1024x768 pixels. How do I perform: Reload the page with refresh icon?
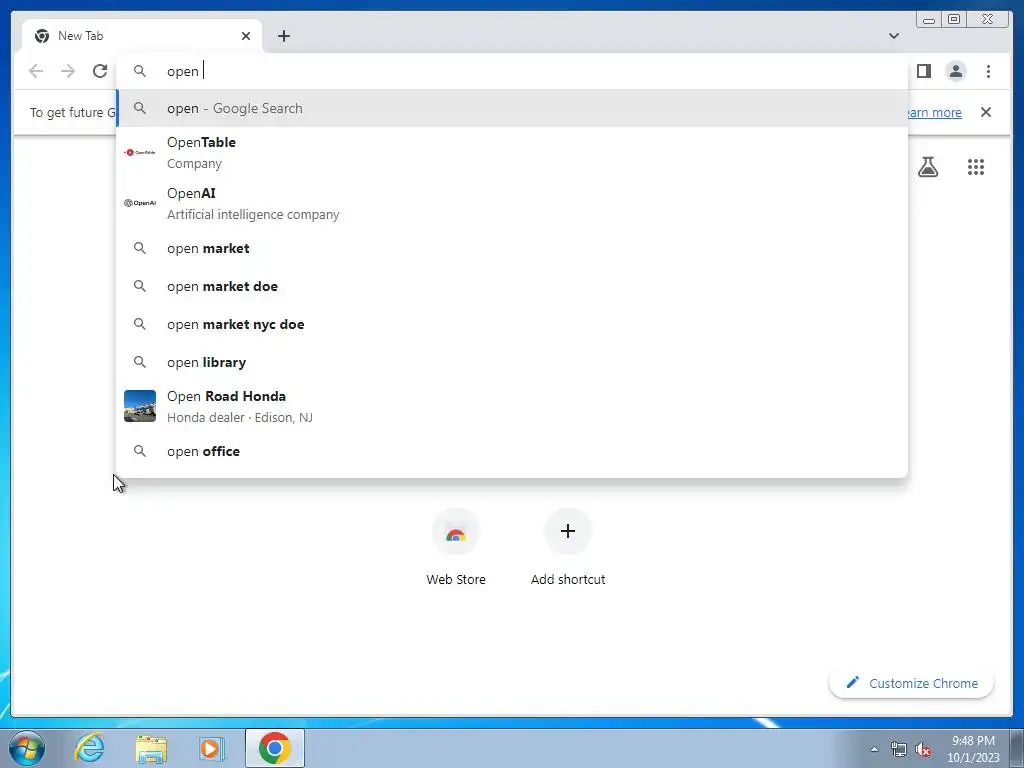click(100, 71)
